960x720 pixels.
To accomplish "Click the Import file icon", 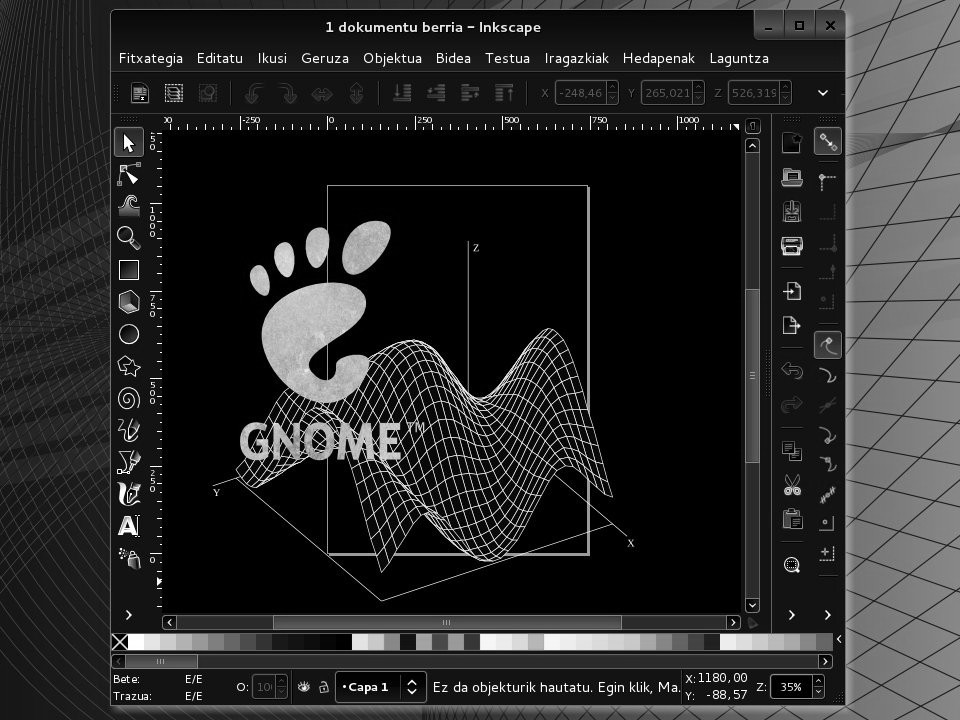I will point(792,291).
